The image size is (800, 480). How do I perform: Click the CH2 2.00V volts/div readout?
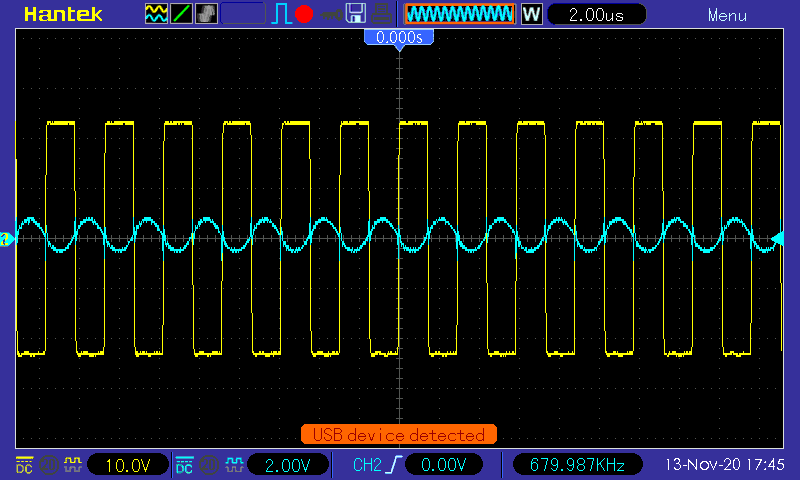[288, 465]
